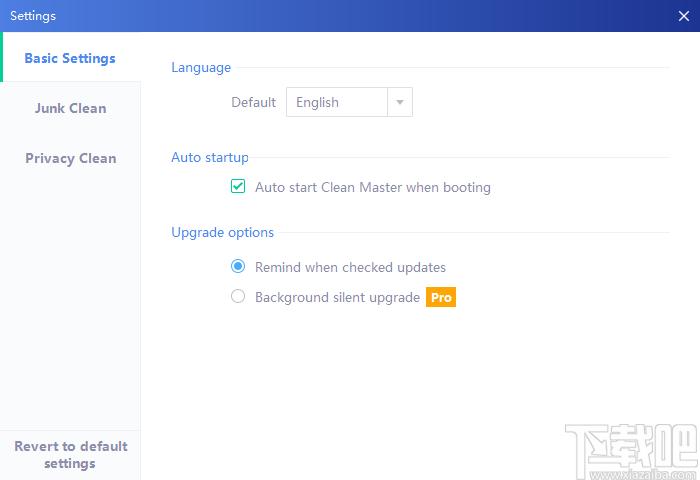Click the 'Auto start Clean Master when booting' label

(x=373, y=187)
